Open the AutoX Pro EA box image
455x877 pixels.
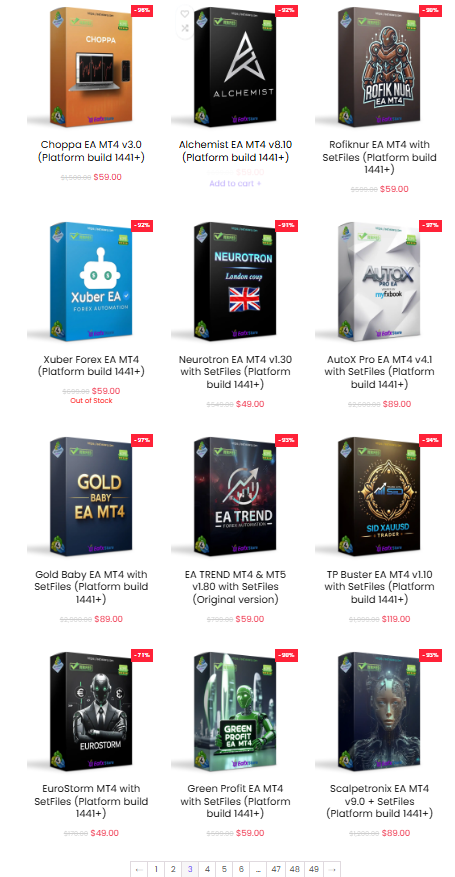(380, 282)
